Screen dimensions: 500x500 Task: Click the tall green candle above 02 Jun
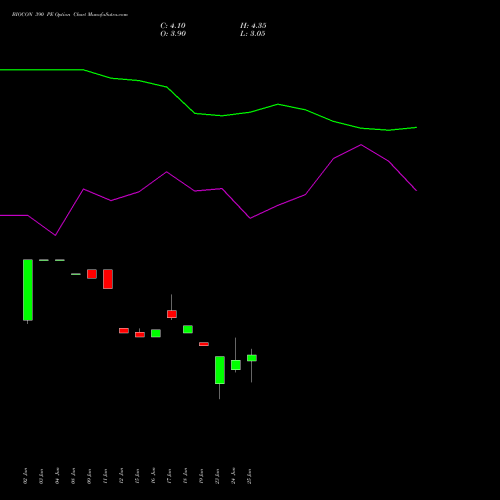pos(28,290)
